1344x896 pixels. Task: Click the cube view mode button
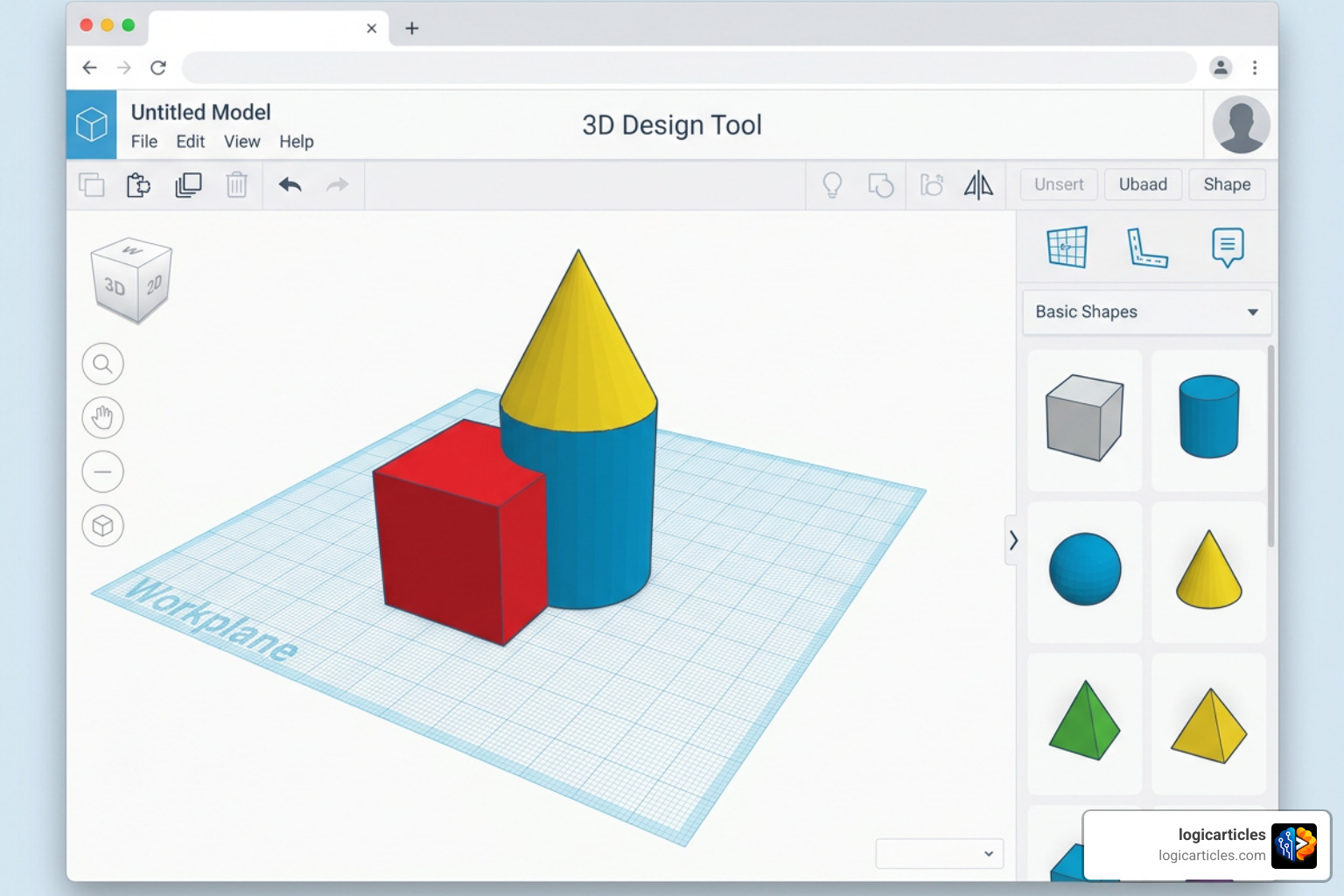click(102, 526)
